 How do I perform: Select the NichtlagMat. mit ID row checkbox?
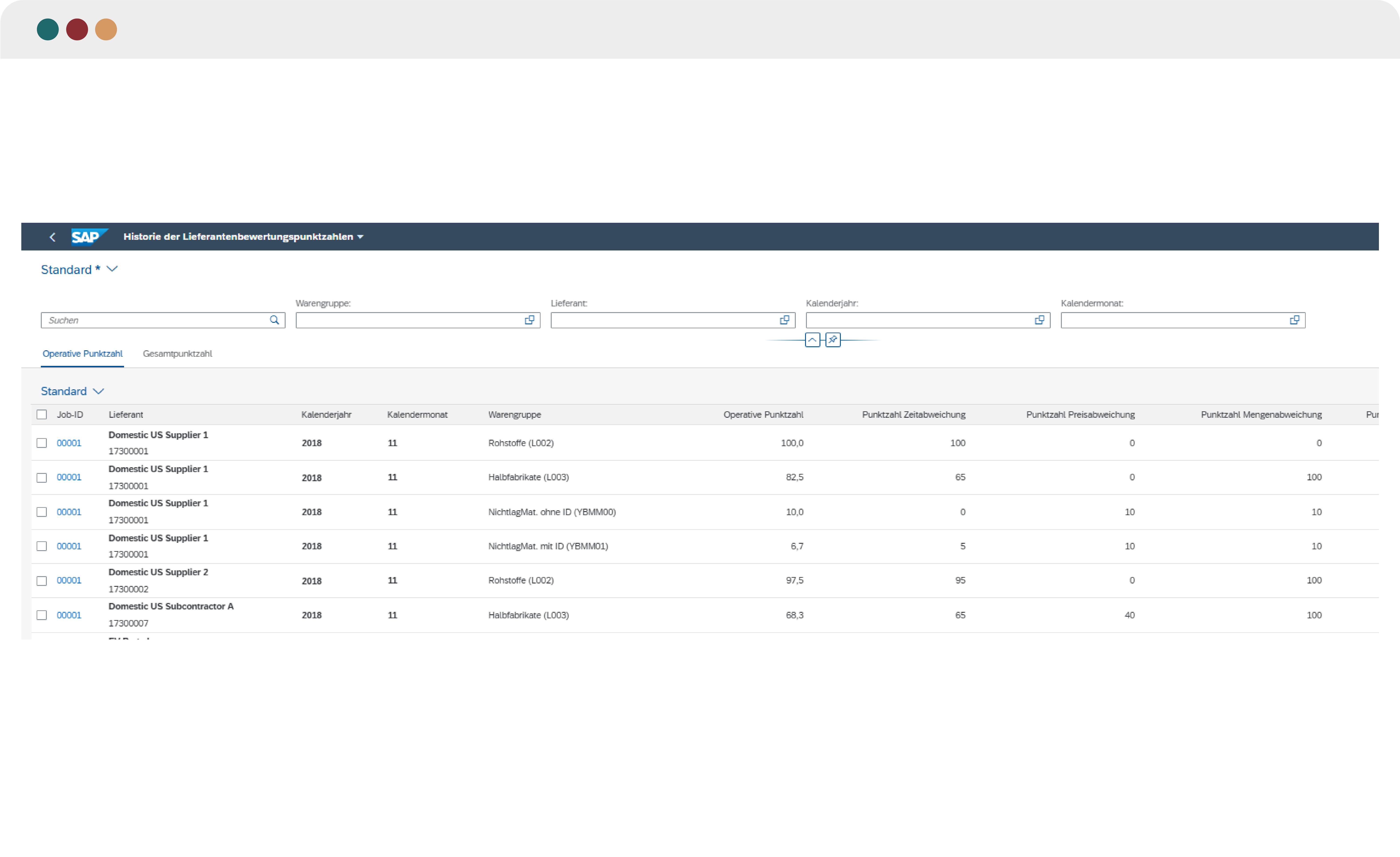(41, 546)
